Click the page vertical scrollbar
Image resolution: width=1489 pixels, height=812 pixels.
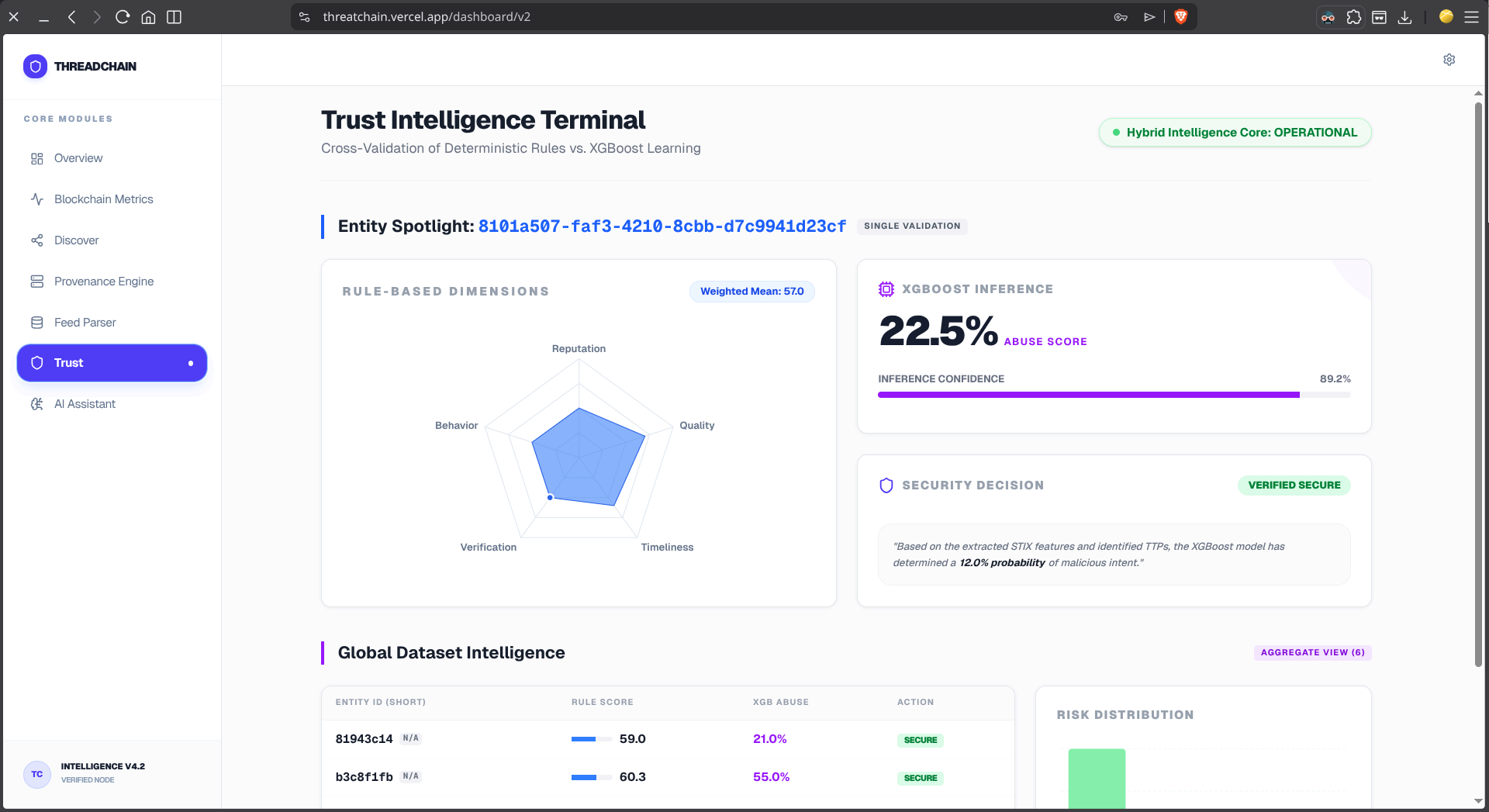(x=1478, y=384)
